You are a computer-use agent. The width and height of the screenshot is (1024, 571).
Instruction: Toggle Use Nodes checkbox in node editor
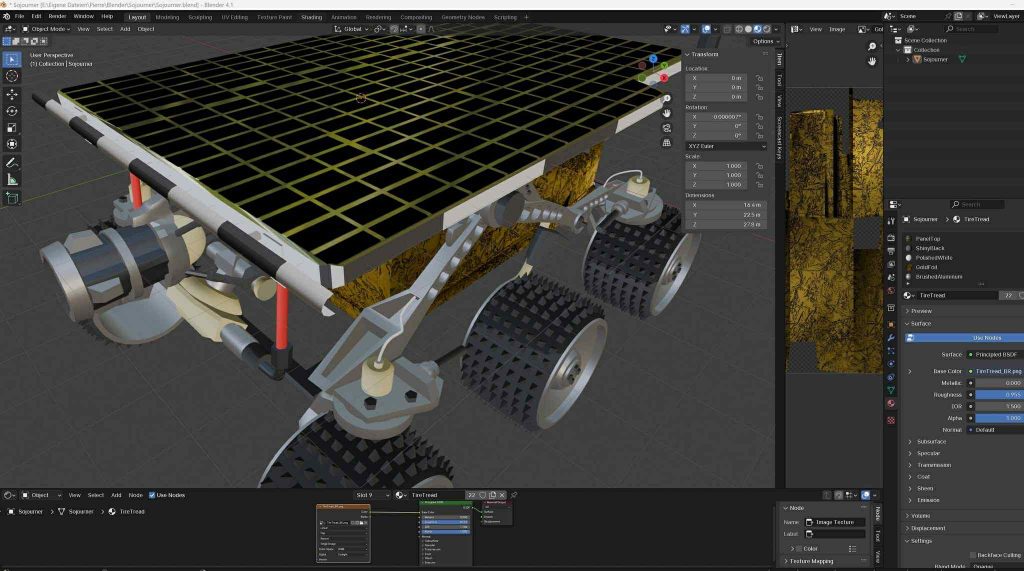[153, 495]
